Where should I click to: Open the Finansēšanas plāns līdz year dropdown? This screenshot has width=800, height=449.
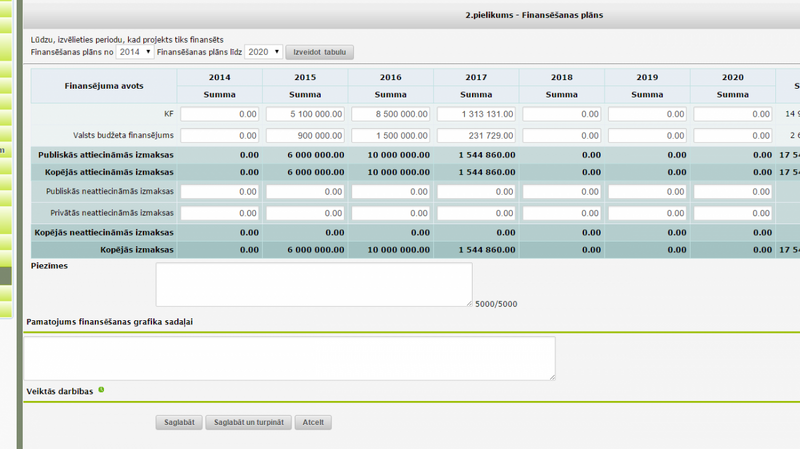(x=263, y=52)
